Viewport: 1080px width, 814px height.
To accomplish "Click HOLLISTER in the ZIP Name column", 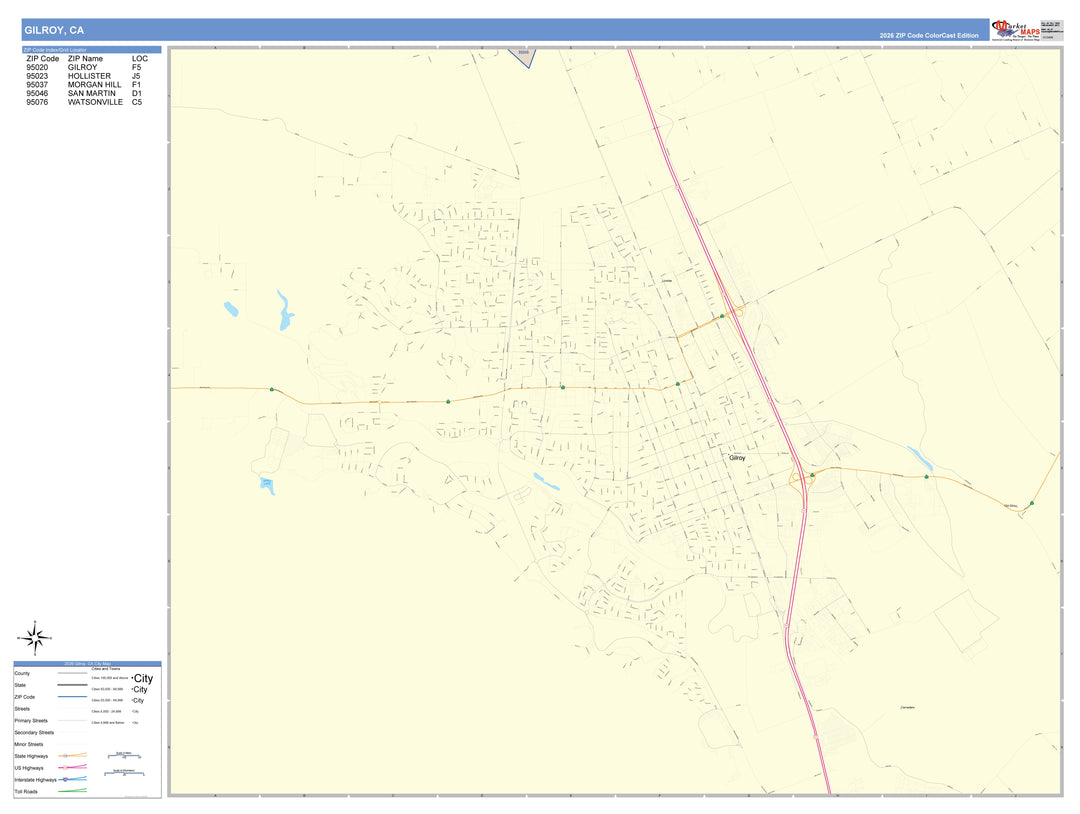I will click(89, 76).
